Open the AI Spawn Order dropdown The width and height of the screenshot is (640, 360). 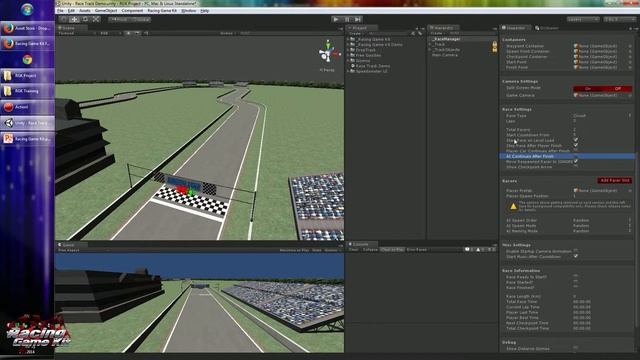pyautogui.click(x=602, y=220)
